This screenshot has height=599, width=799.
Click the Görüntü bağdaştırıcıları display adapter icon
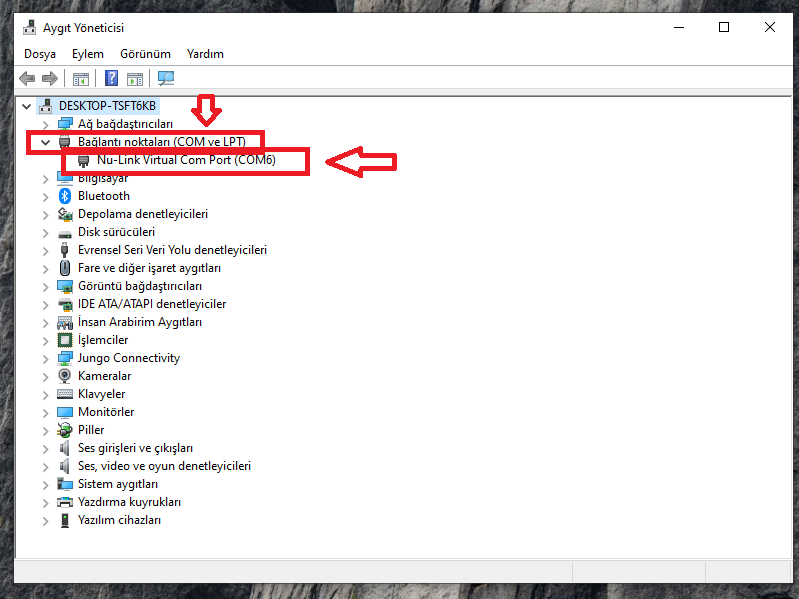coord(65,286)
